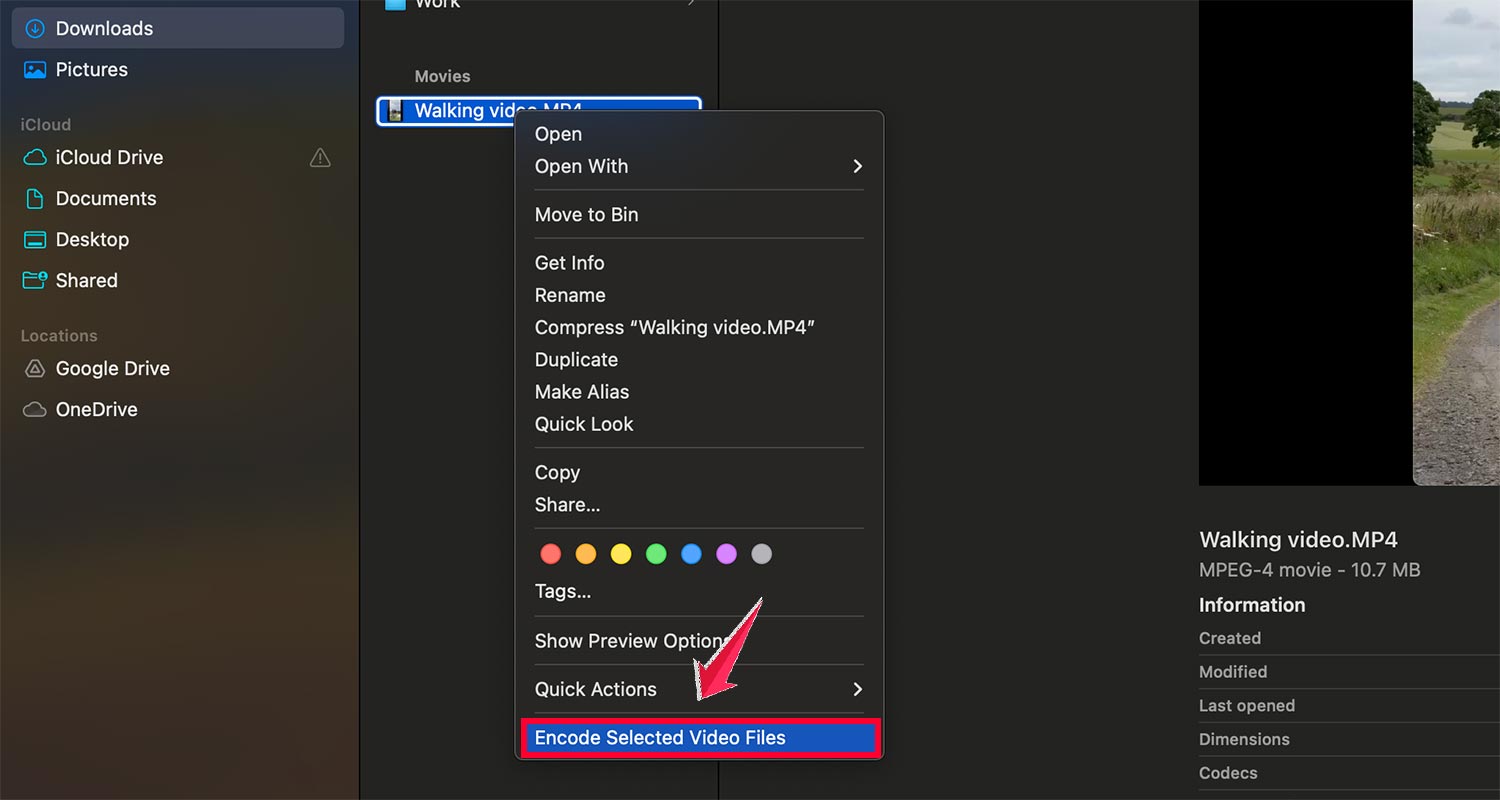Apply the red tag color
The width and height of the screenshot is (1500, 800).
coord(551,553)
